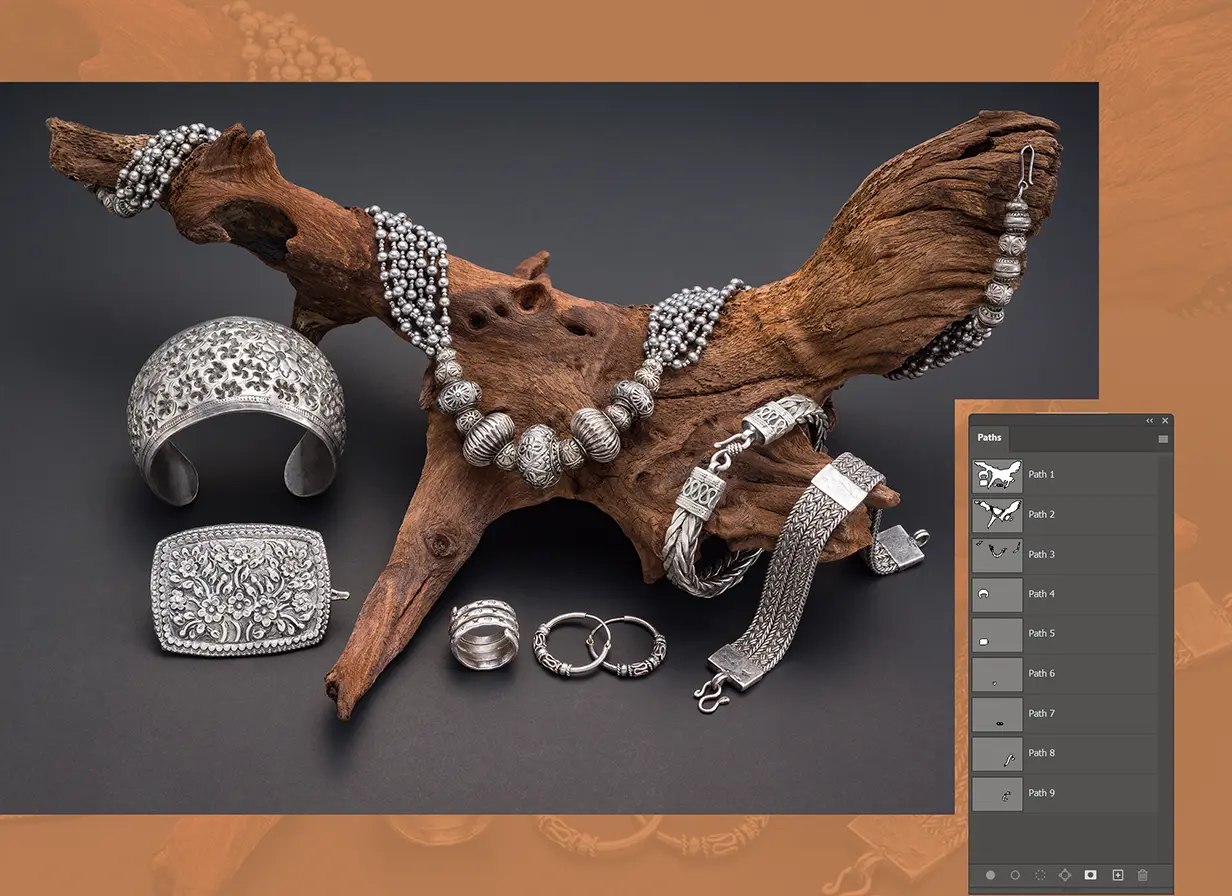Create new path with plus icon
This screenshot has width=1232, height=896.
(x=1118, y=875)
